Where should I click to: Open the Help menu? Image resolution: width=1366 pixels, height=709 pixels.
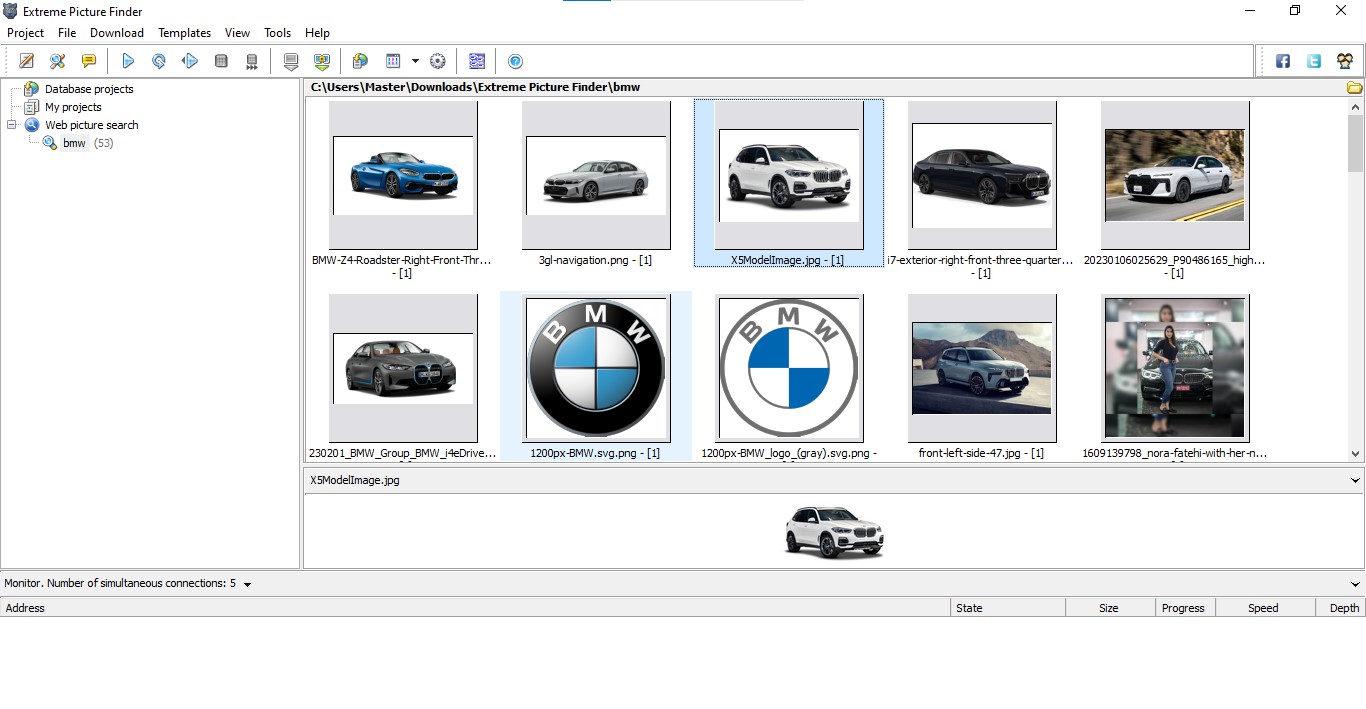tap(317, 33)
